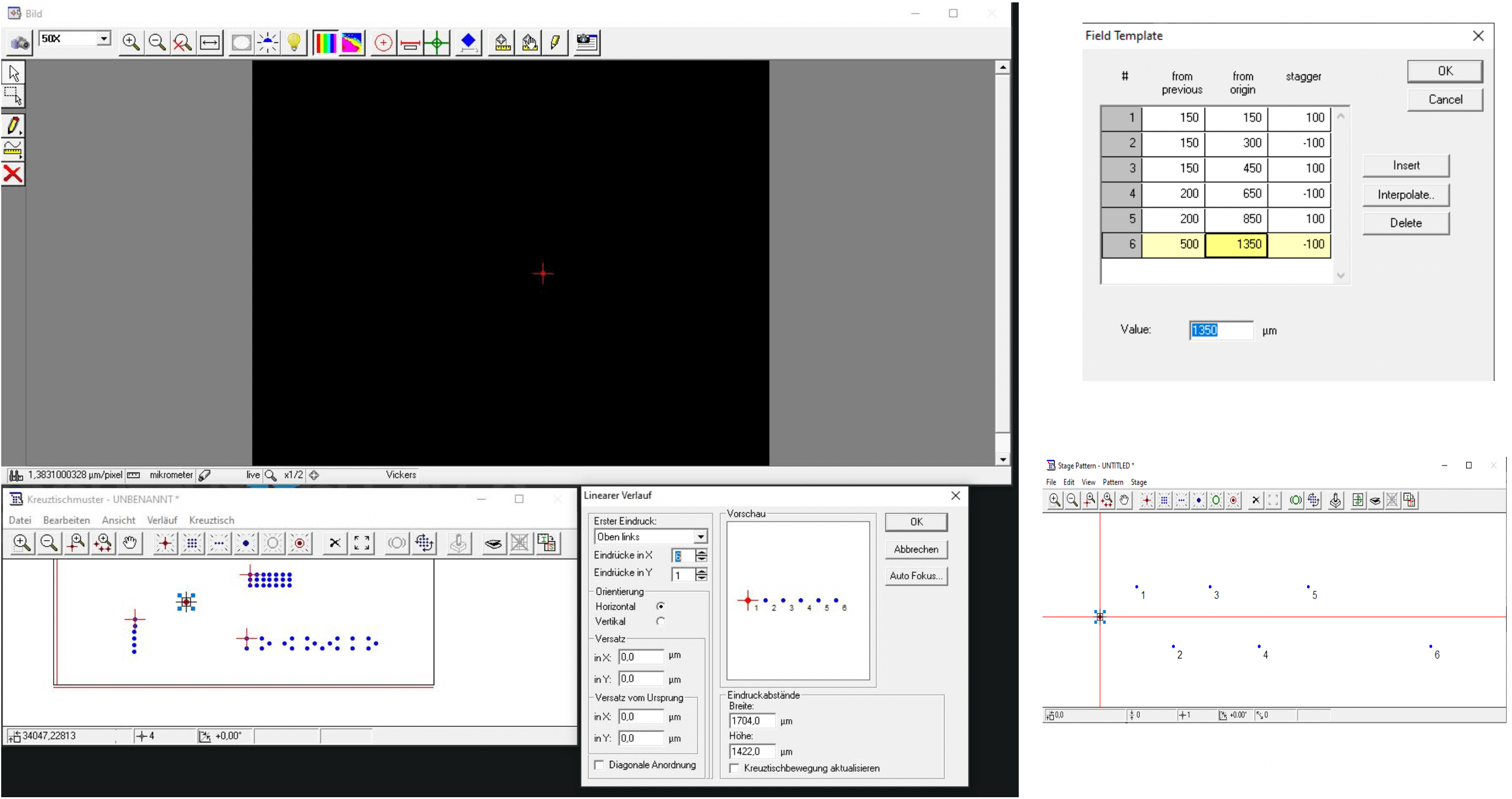Open the Pattern menu in Stage Pattern window

[1112, 482]
